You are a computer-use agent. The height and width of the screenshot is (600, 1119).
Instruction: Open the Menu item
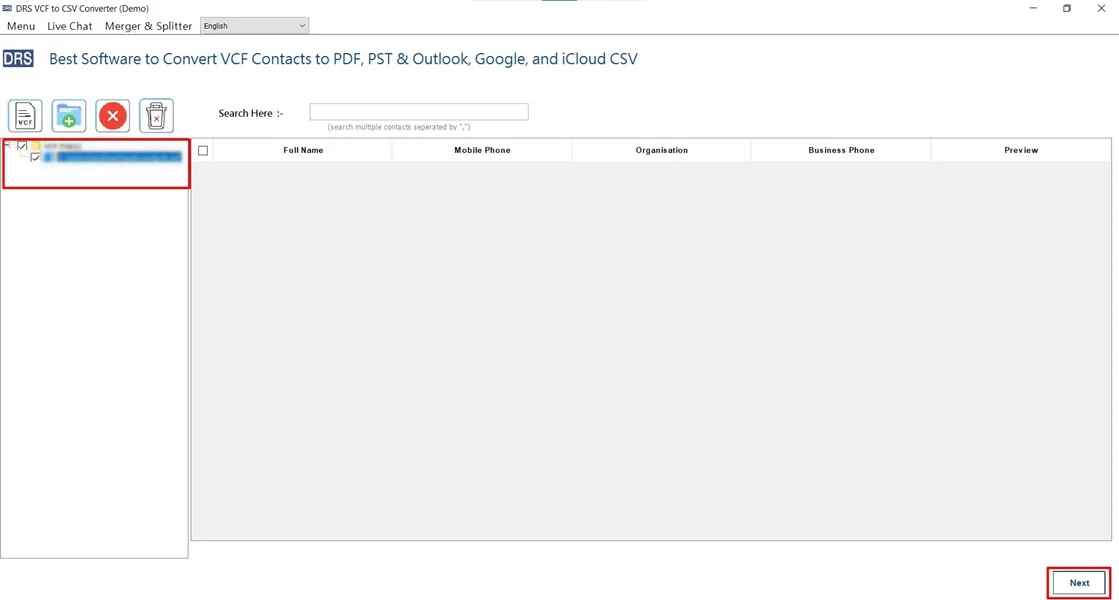click(20, 25)
